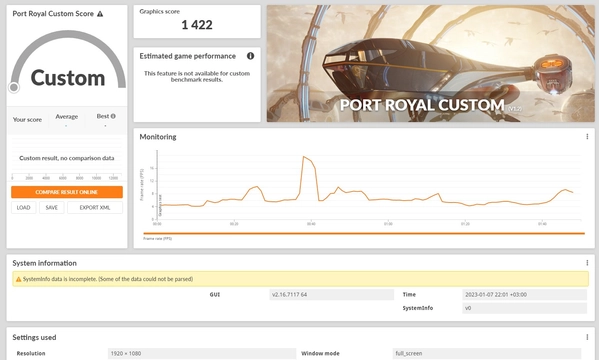Select the Resolution 1920 × 1080 field
The height and width of the screenshot is (360, 599).
(201, 354)
